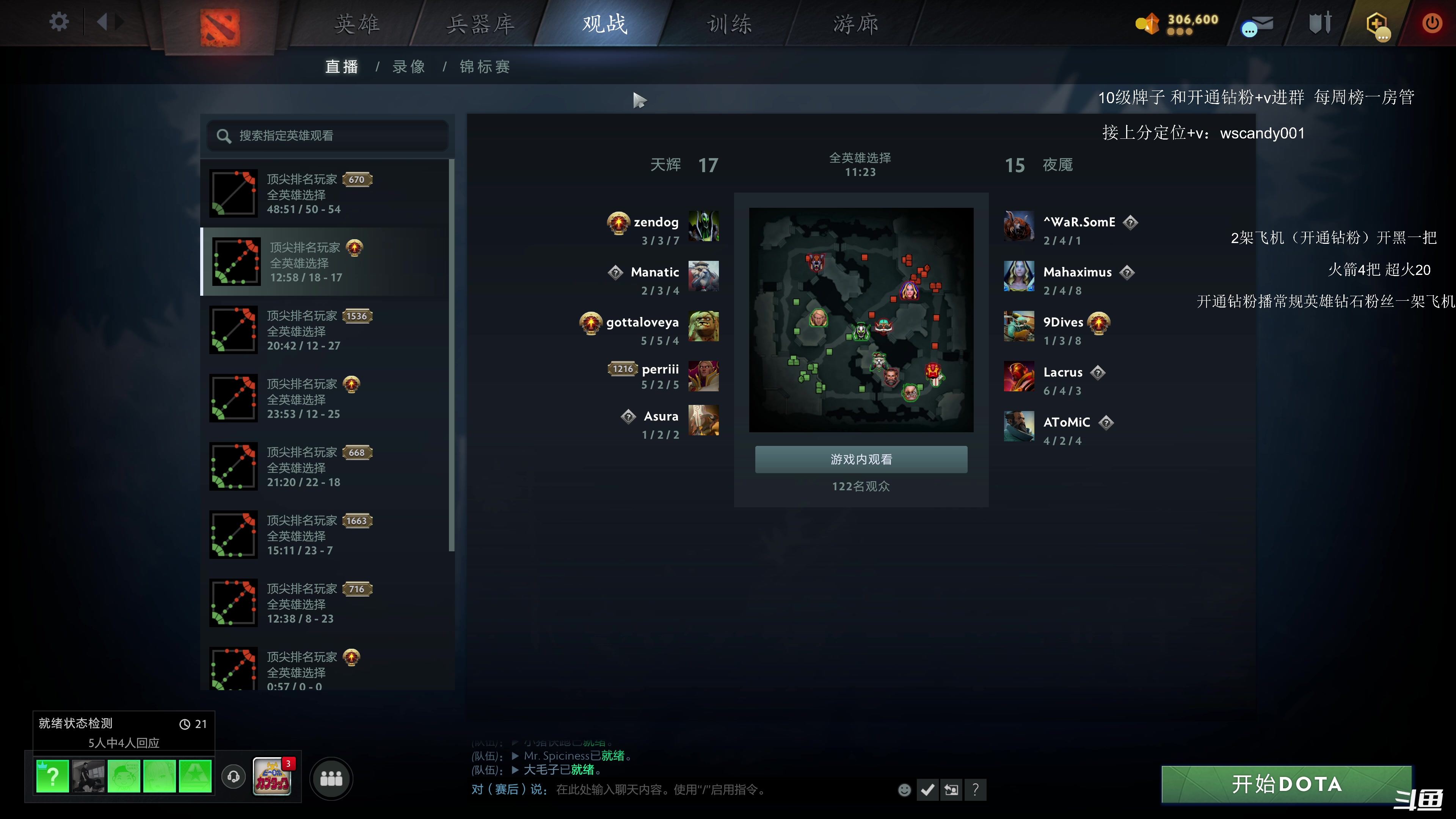Open the settings gear icon
This screenshot has width=1456, height=819.
click(59, 22)
